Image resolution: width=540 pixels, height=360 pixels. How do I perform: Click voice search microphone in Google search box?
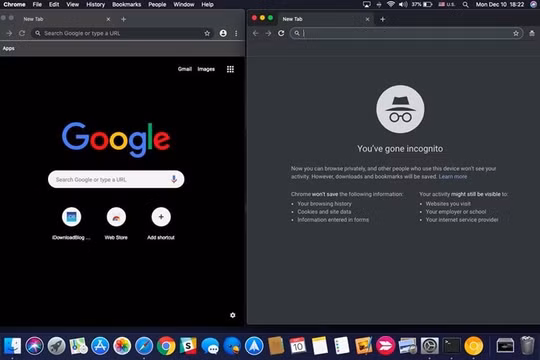(174, 179)
